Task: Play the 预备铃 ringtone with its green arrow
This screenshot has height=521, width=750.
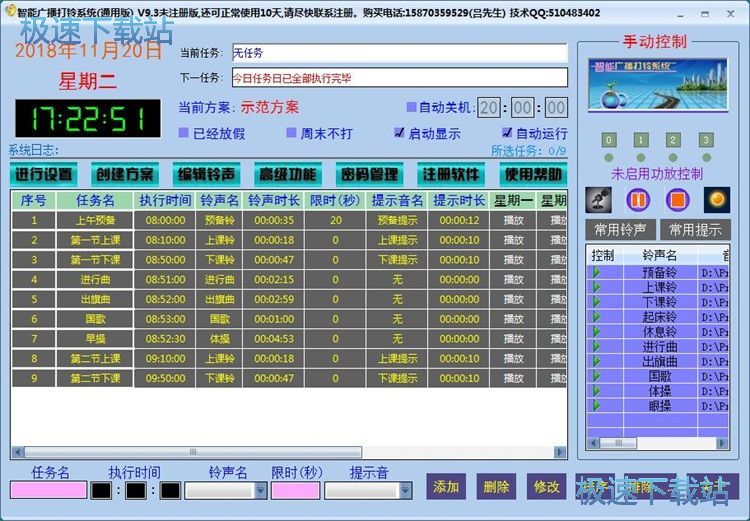Action: (596, 272)
